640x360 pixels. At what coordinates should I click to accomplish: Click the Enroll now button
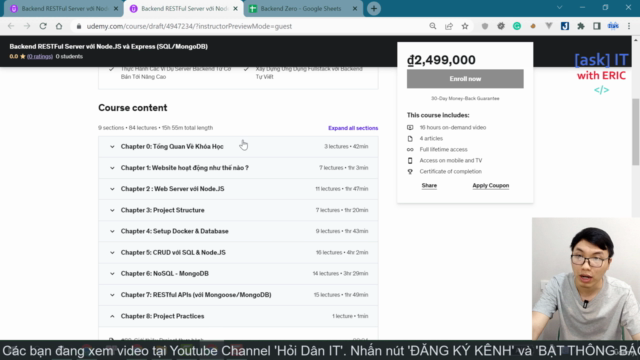tap(465, 79)
